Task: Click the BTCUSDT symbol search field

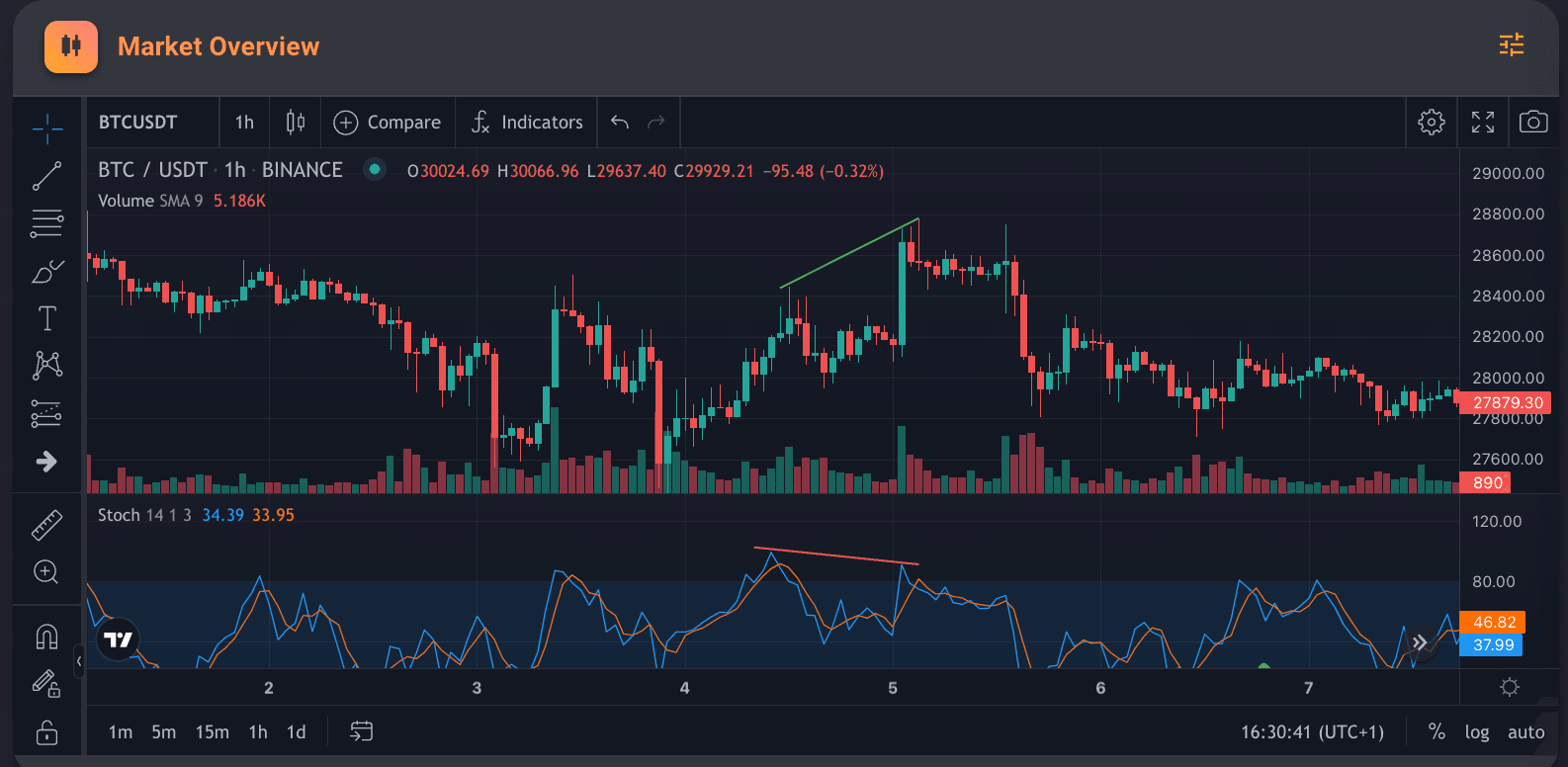Action: click(138, 122)
